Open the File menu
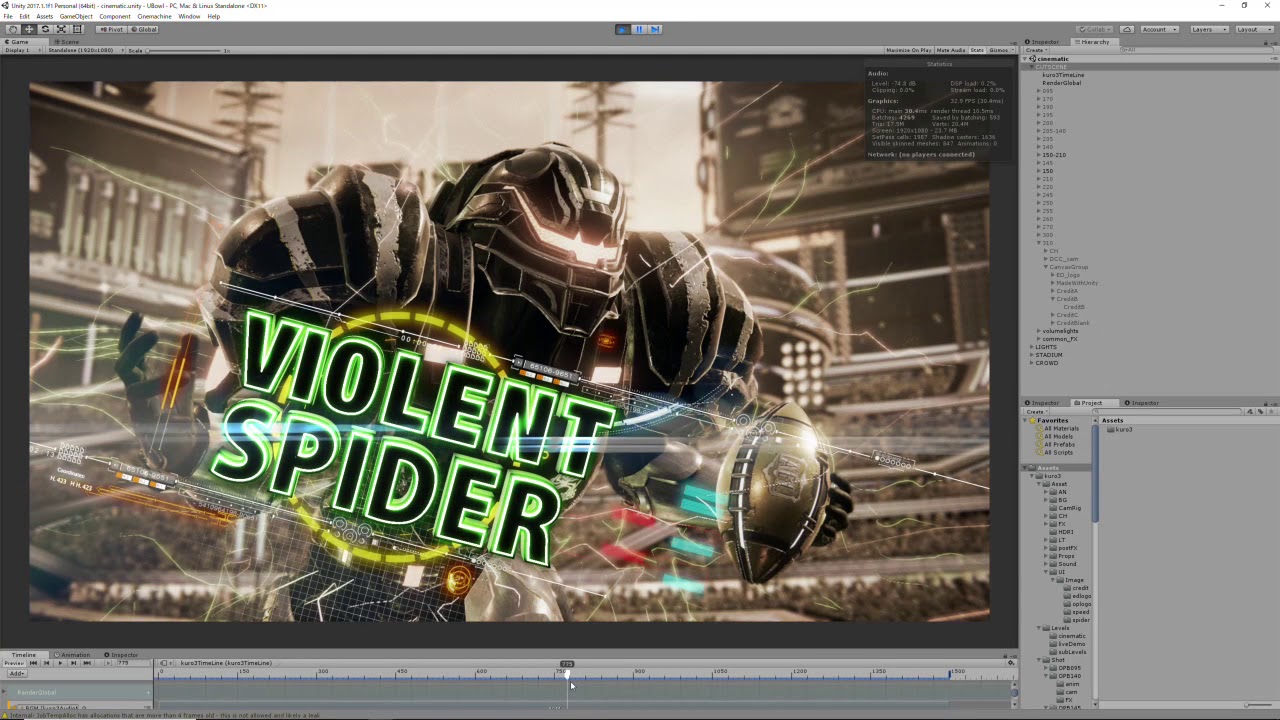The height and width of the screenshot is (720, 1280). (x=8, y=16)
